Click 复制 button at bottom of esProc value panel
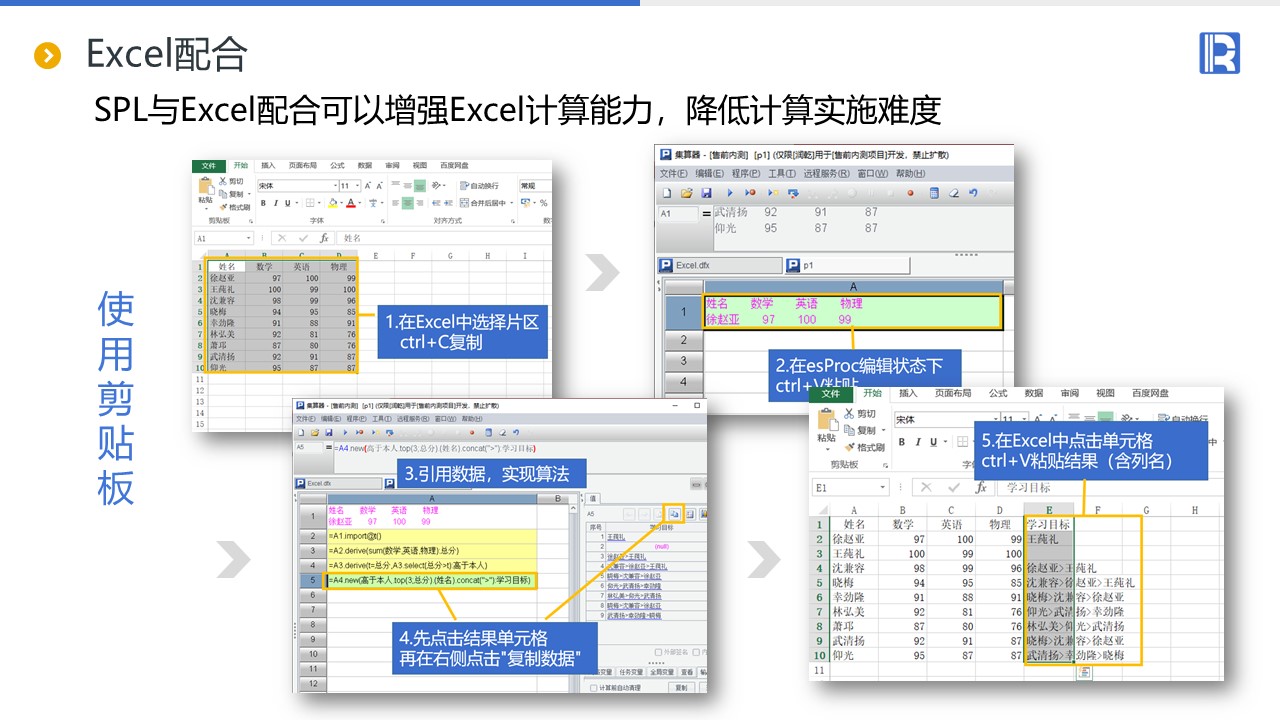Screen dimensions: 1280x720 pyautogui.click(x=681, y=688)
